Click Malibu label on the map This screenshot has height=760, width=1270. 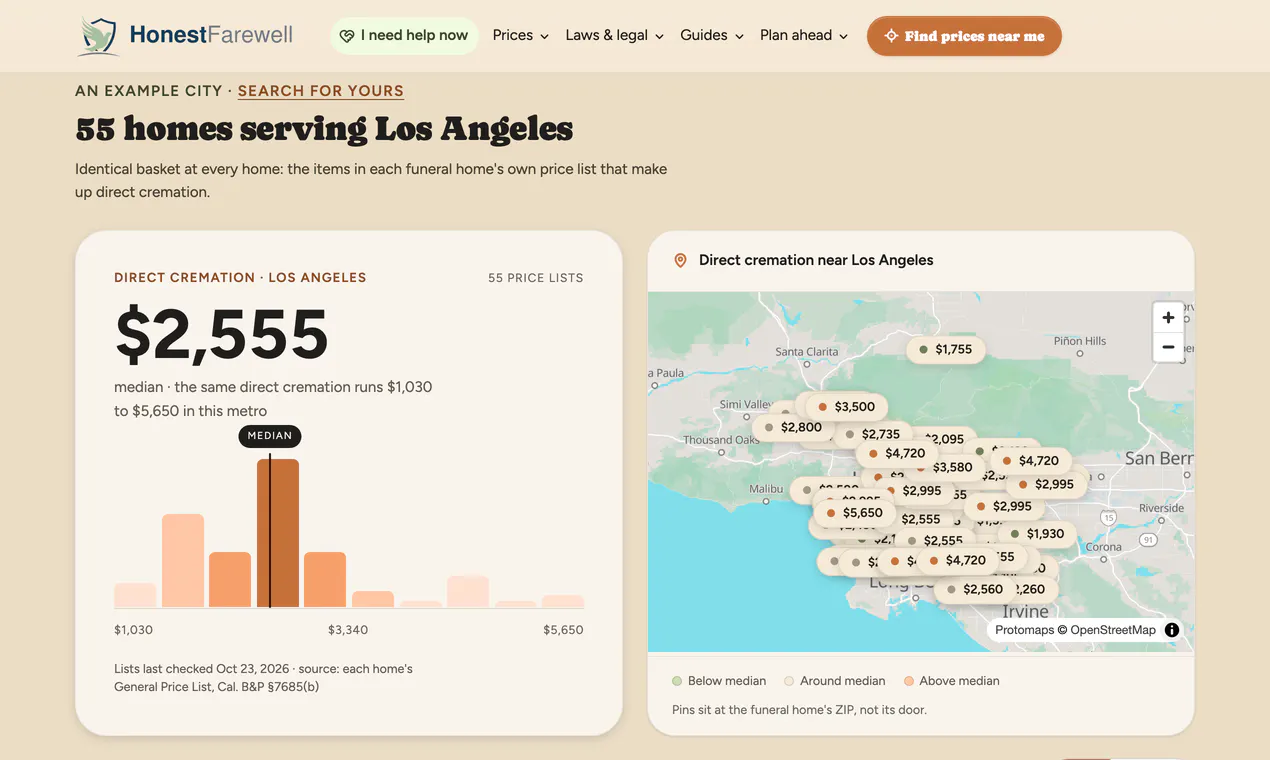point(767,489)
